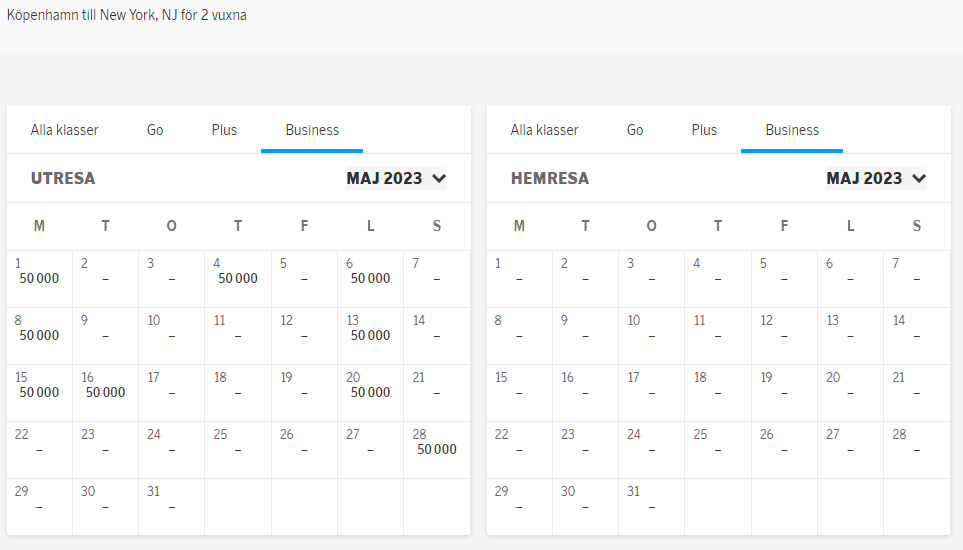Select the Plus tab for return trip

(704, 130)
